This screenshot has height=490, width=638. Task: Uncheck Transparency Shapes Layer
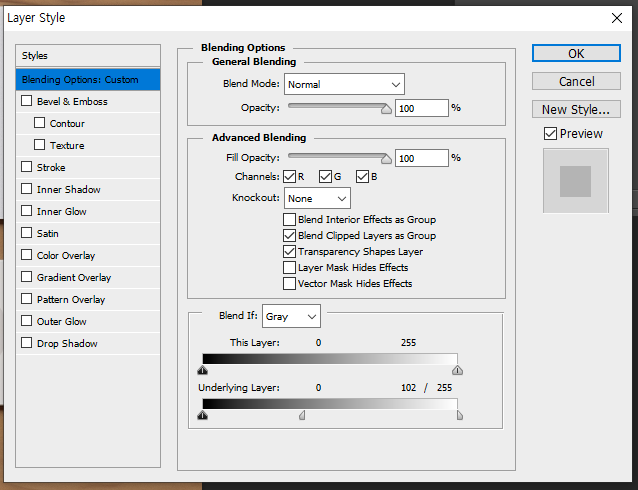pyautogui.click(x=289, y=252)
